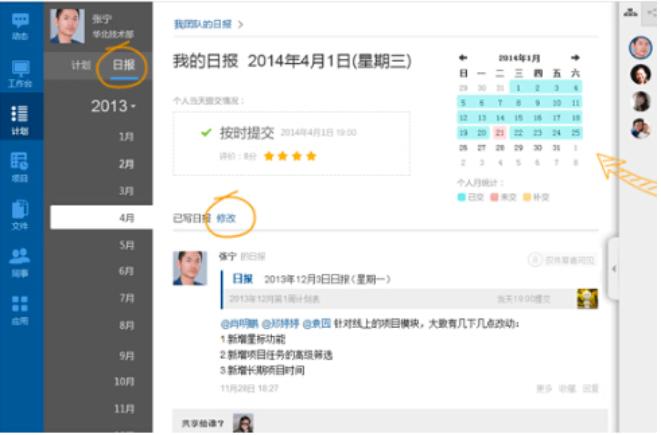Click the 按时提交 status text
This screenshot has width=661, height=435.
[x=247, y=133]
